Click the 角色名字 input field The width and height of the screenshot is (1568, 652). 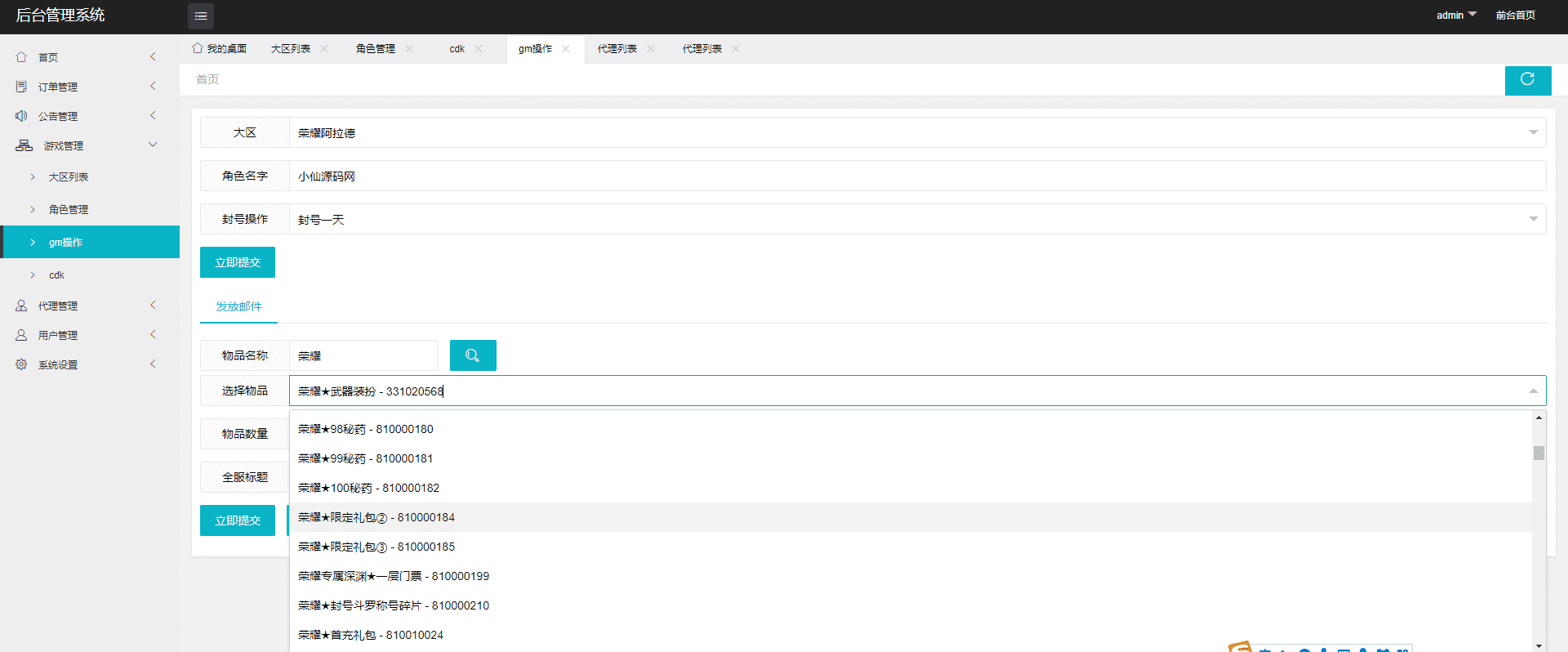917,176
